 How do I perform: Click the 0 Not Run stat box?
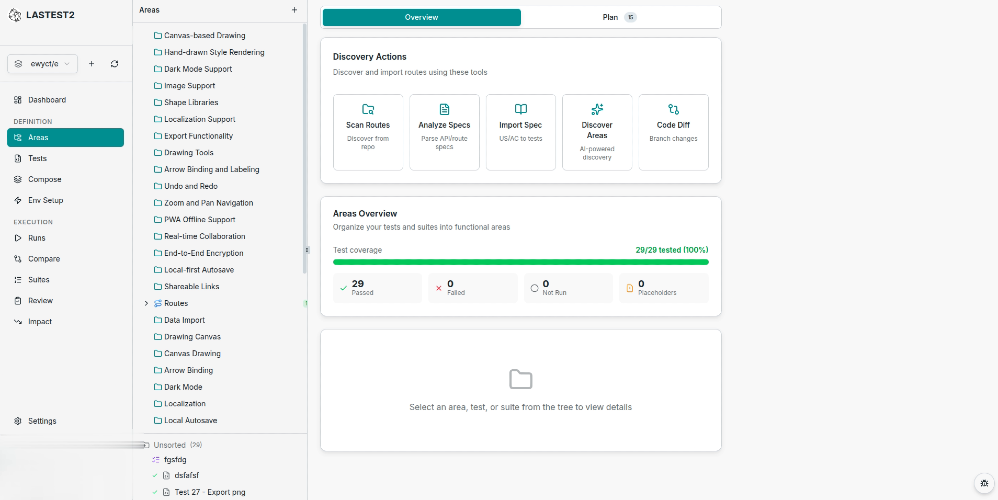tap(568, 288)
